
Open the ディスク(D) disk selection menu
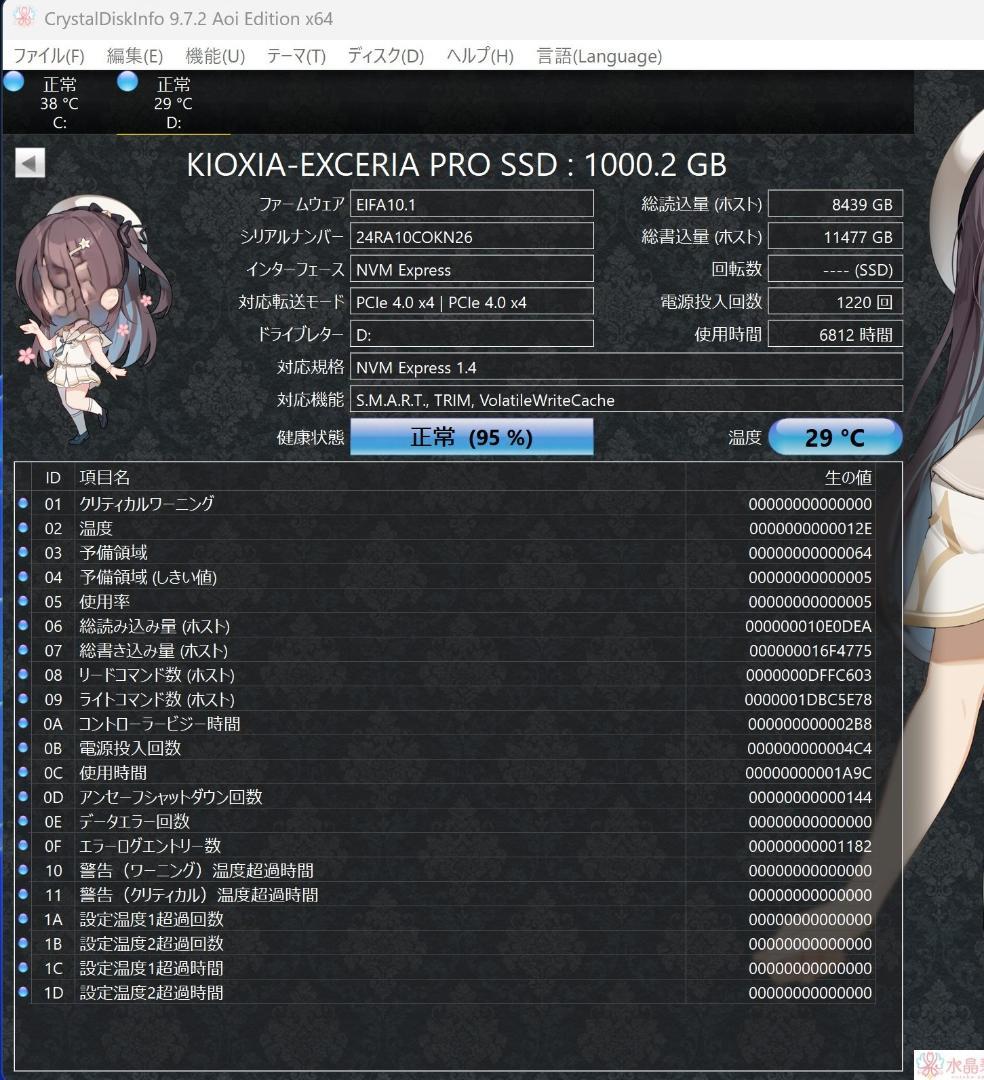pyautogui.click(x=382, y=56)
